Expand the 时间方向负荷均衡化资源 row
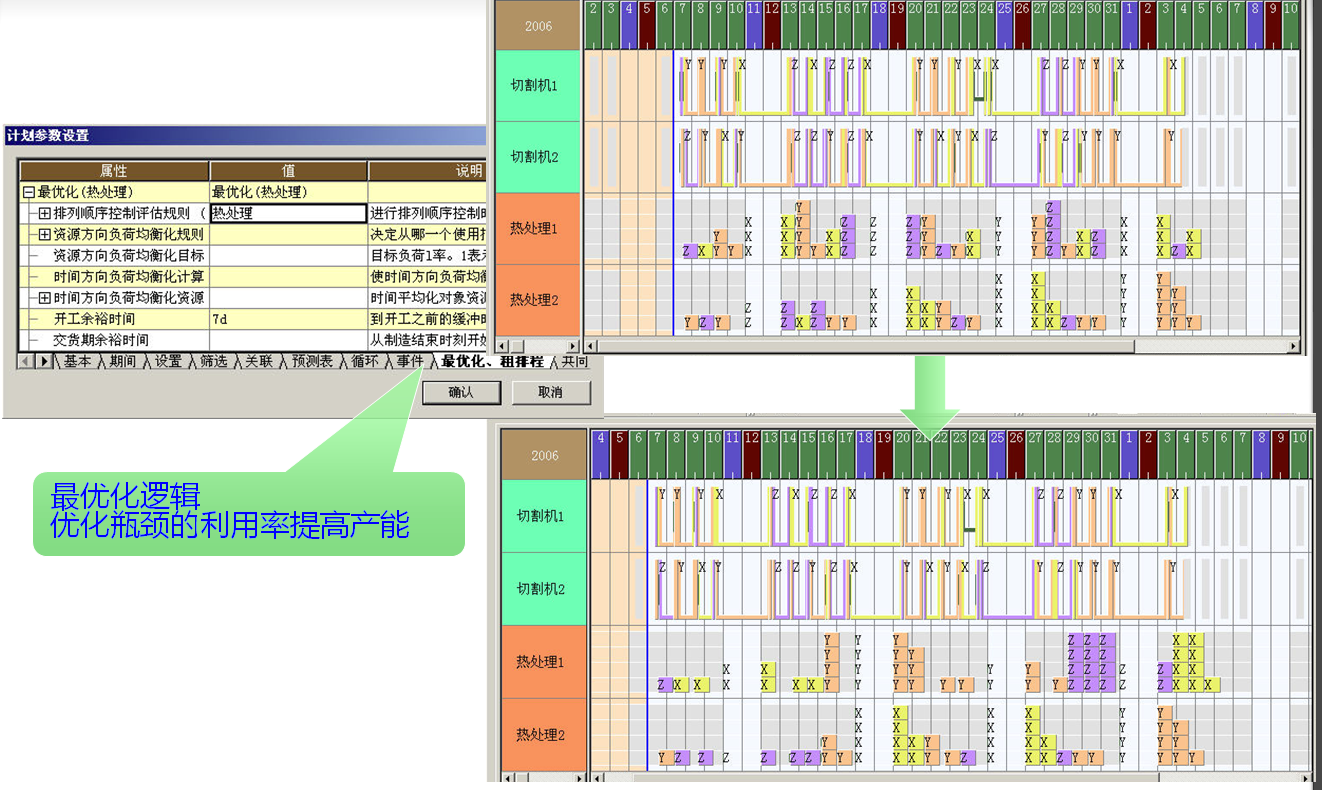Viewport: 1322px width, 790px height. click(44, 298)
